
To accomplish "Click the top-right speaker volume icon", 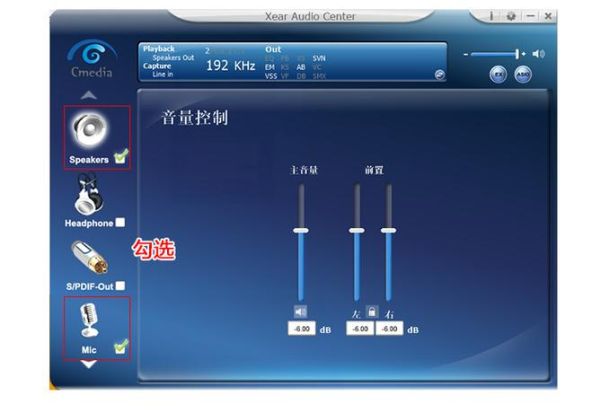I will (x=539, y=53).
